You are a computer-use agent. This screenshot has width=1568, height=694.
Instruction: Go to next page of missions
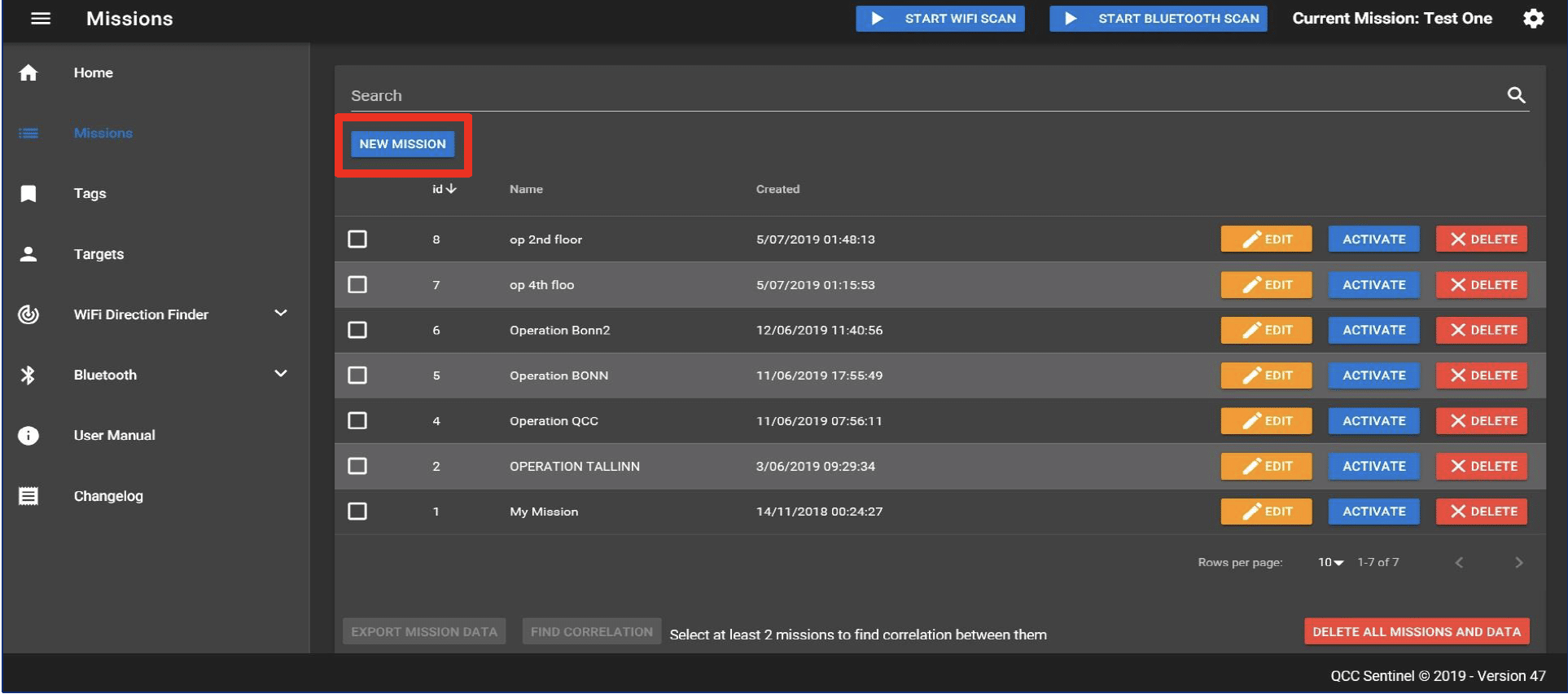[1518, 562]
